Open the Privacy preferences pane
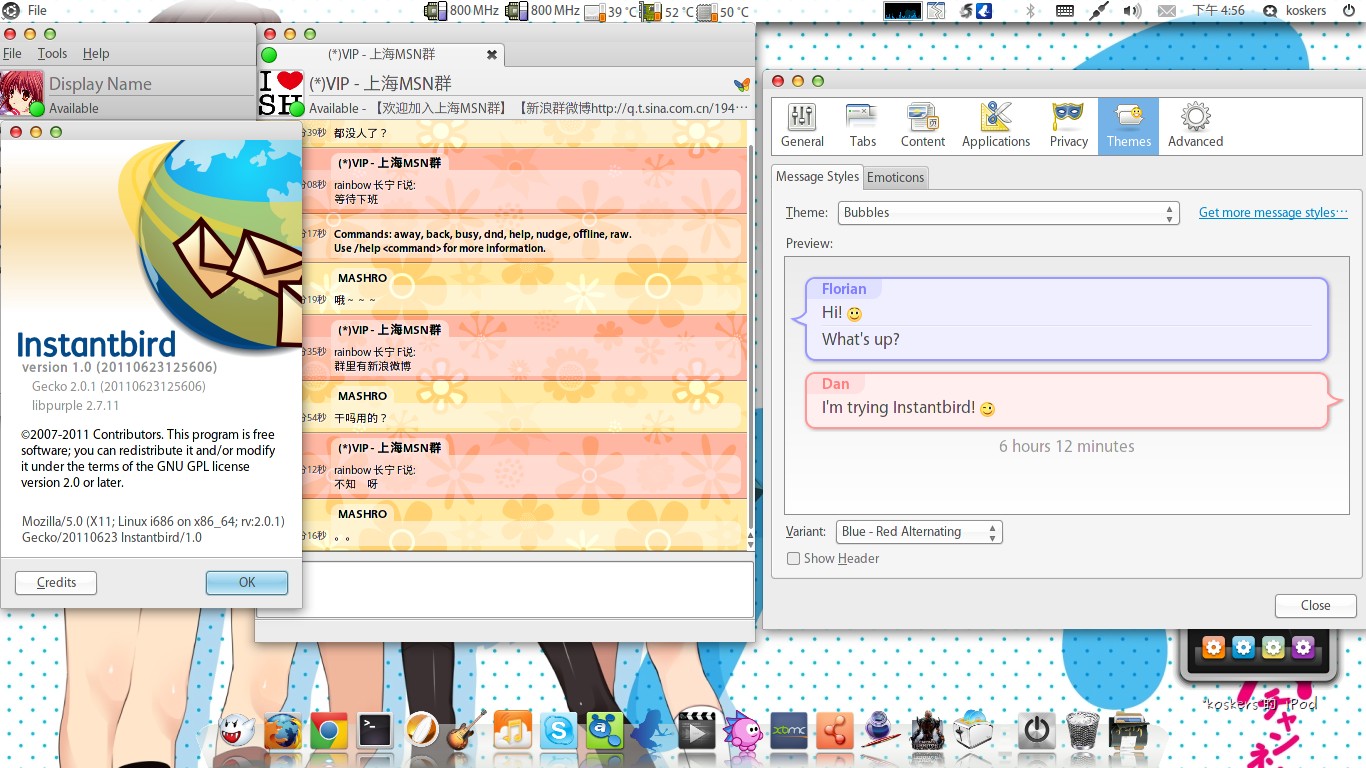The image size is (1366, 768). point(1068,126)
